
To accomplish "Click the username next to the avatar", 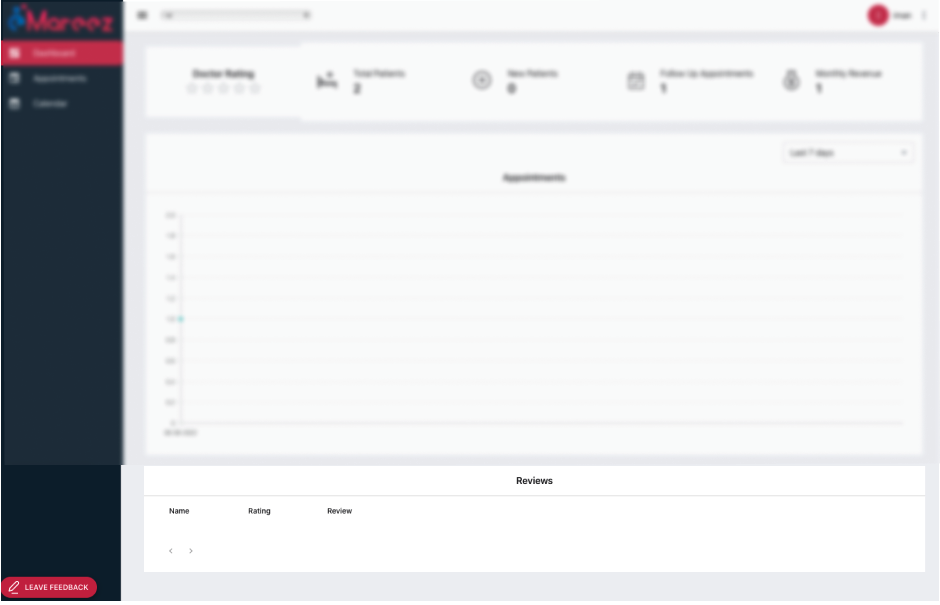I will [902, 15].
